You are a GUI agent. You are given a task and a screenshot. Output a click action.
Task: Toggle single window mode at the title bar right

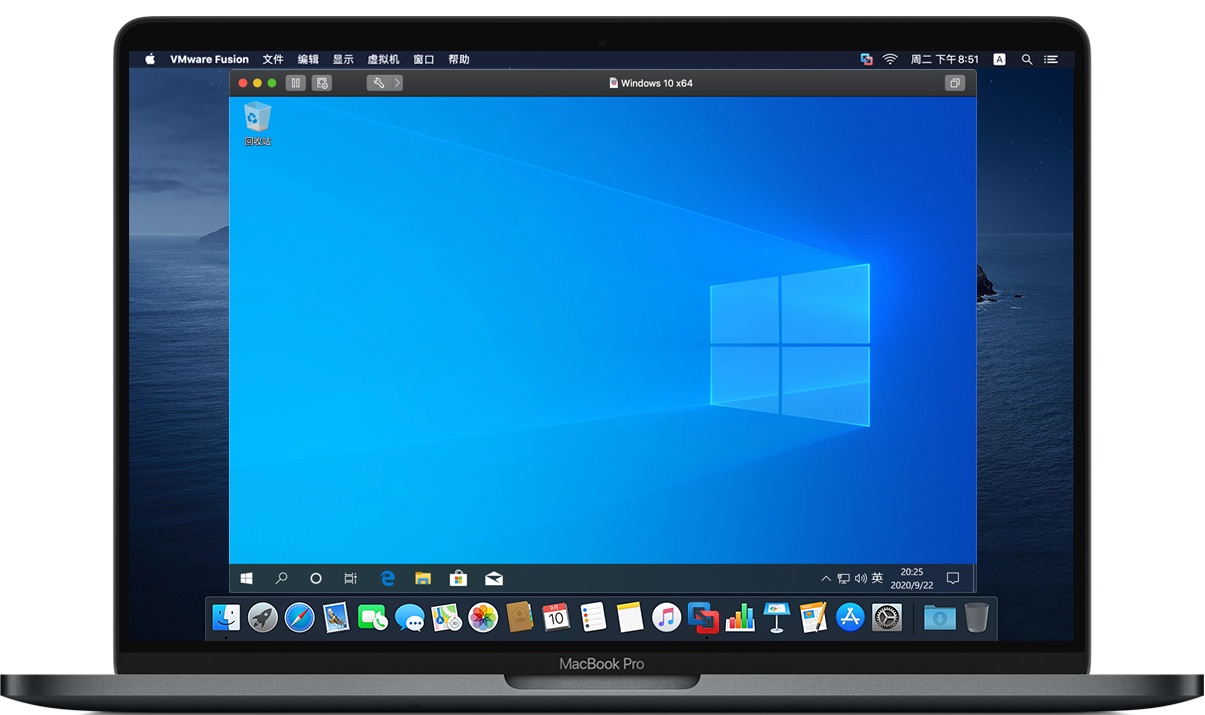pos(955,83)
